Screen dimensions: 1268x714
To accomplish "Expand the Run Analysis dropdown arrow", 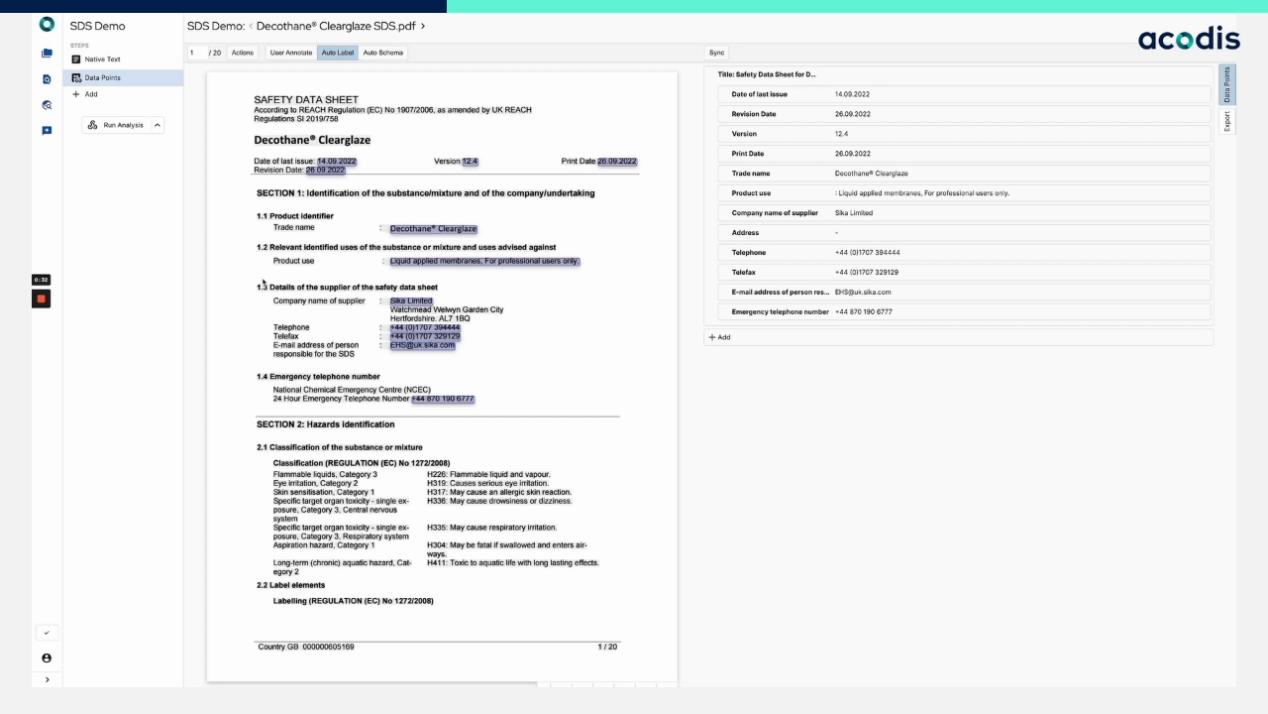I will pyautogui.click(x=157, y=126).
